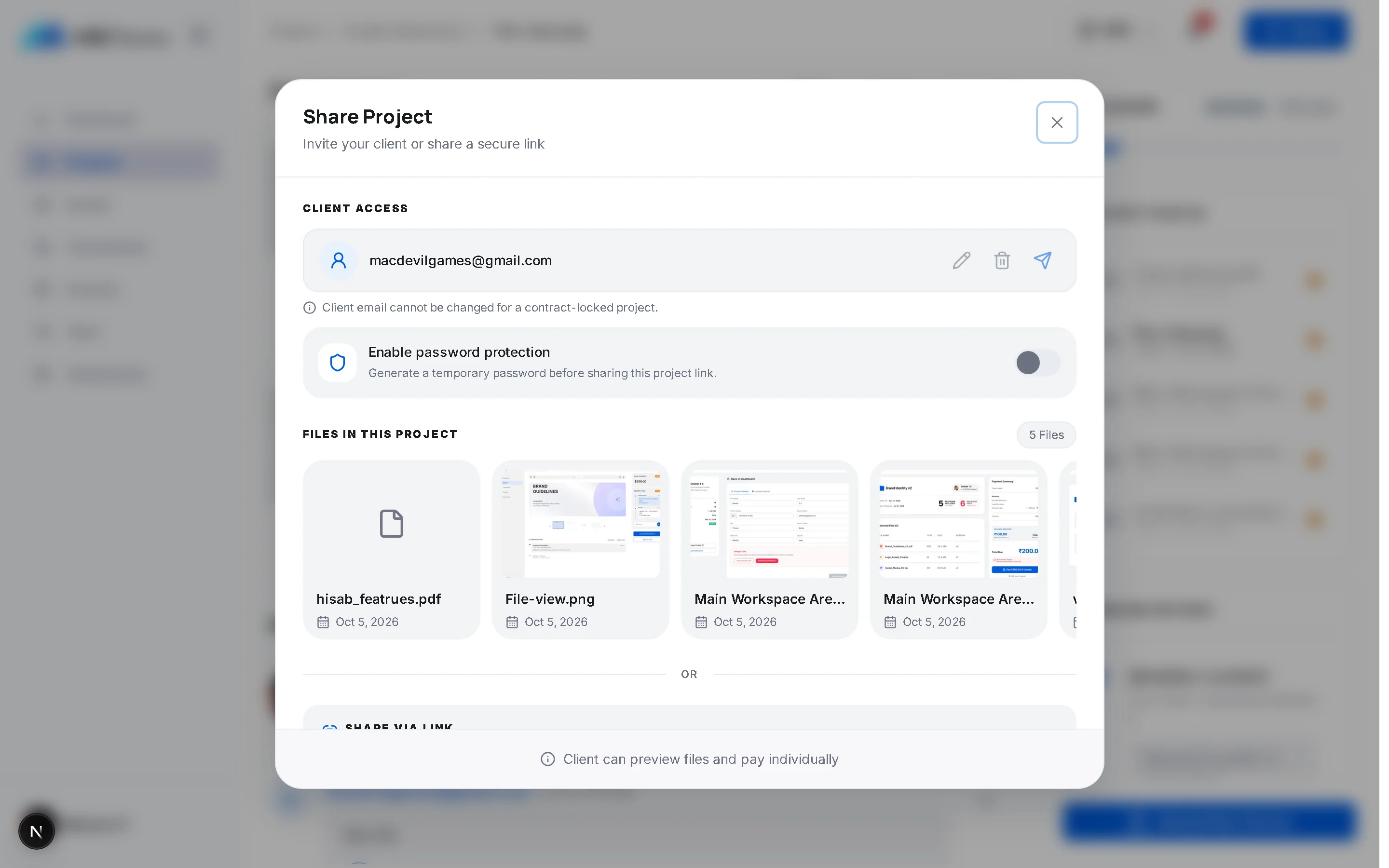
Task: Click 'Client can preview files and pay individually' text
Action: click(x=701, y=759)
